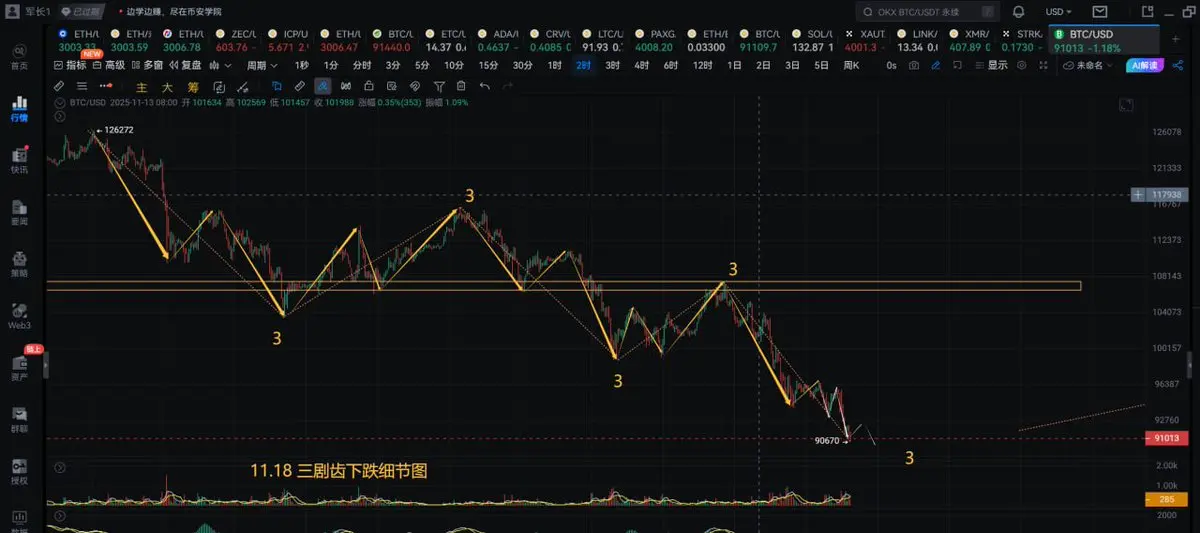Click the 0s countdown indicator
1200x533 pixels.
(x=891, y=65)
